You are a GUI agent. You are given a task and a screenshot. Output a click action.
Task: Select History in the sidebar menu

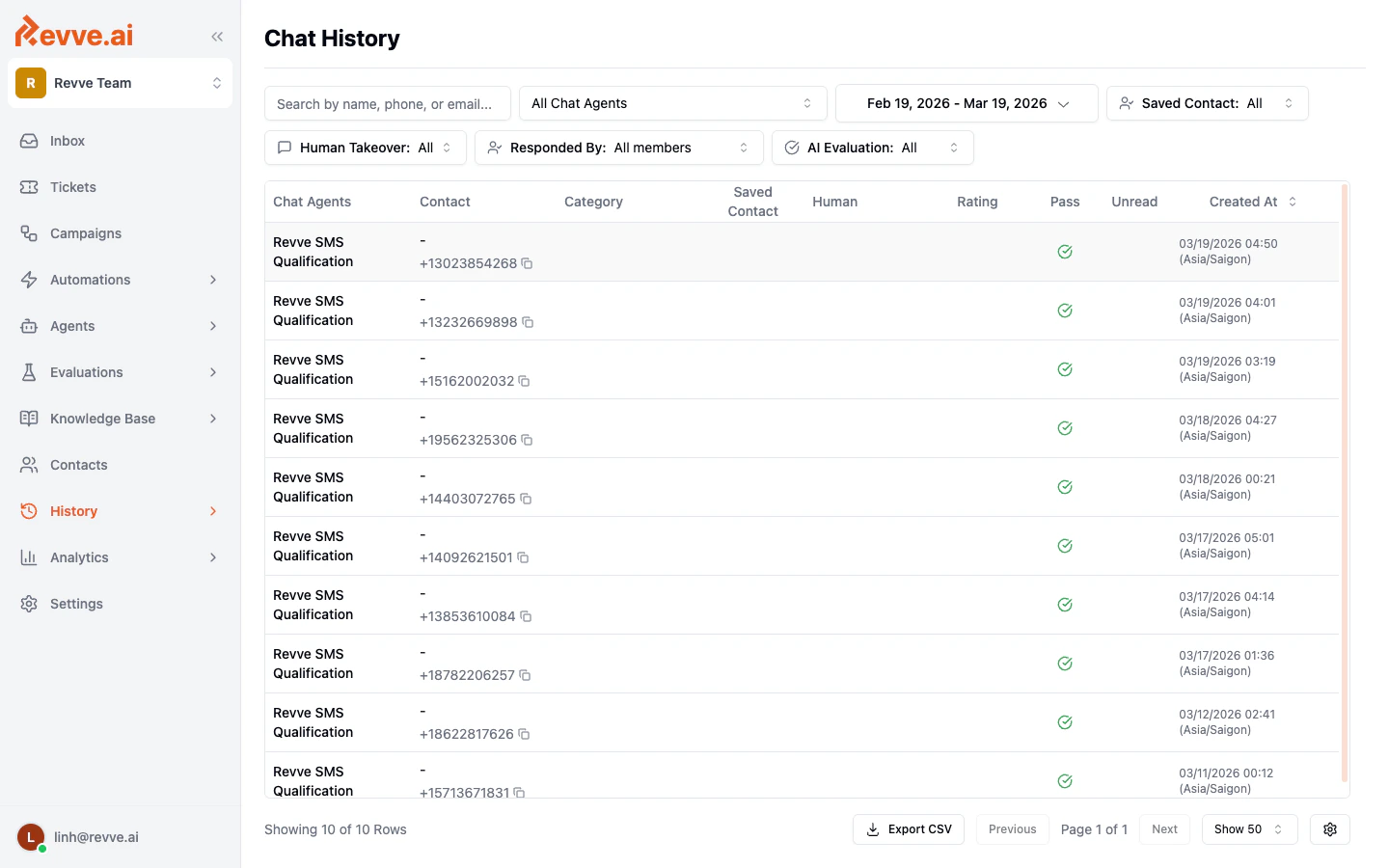[x=73, y=511]
